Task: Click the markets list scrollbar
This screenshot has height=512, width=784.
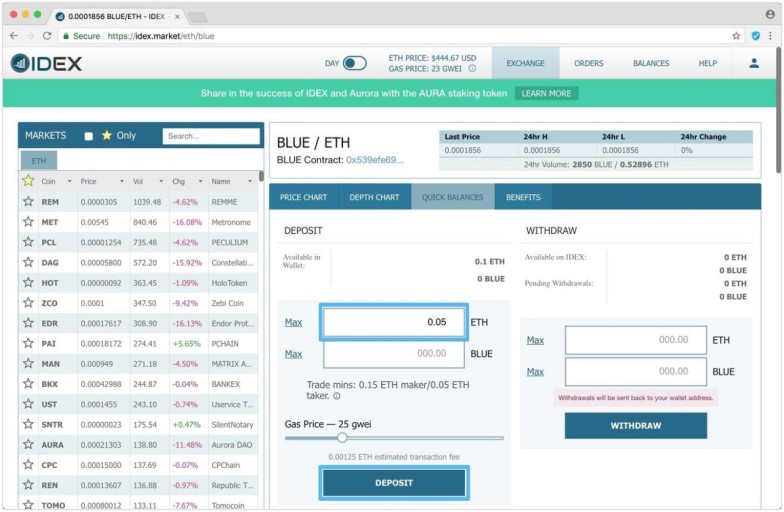Action: (261, 176)
